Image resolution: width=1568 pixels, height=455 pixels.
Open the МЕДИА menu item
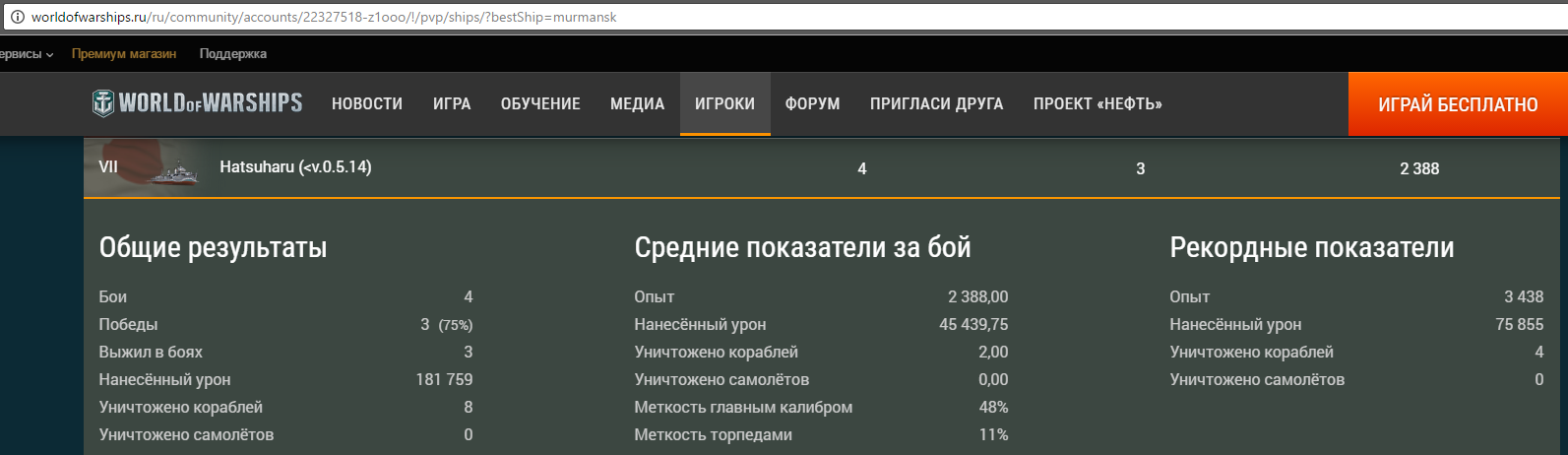tap(638, 103)
